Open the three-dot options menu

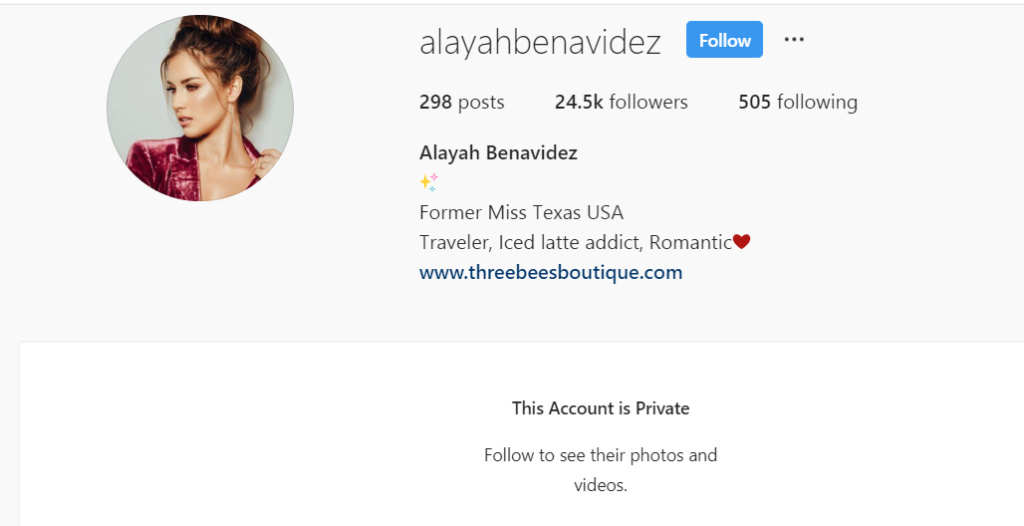coord(794,39)
